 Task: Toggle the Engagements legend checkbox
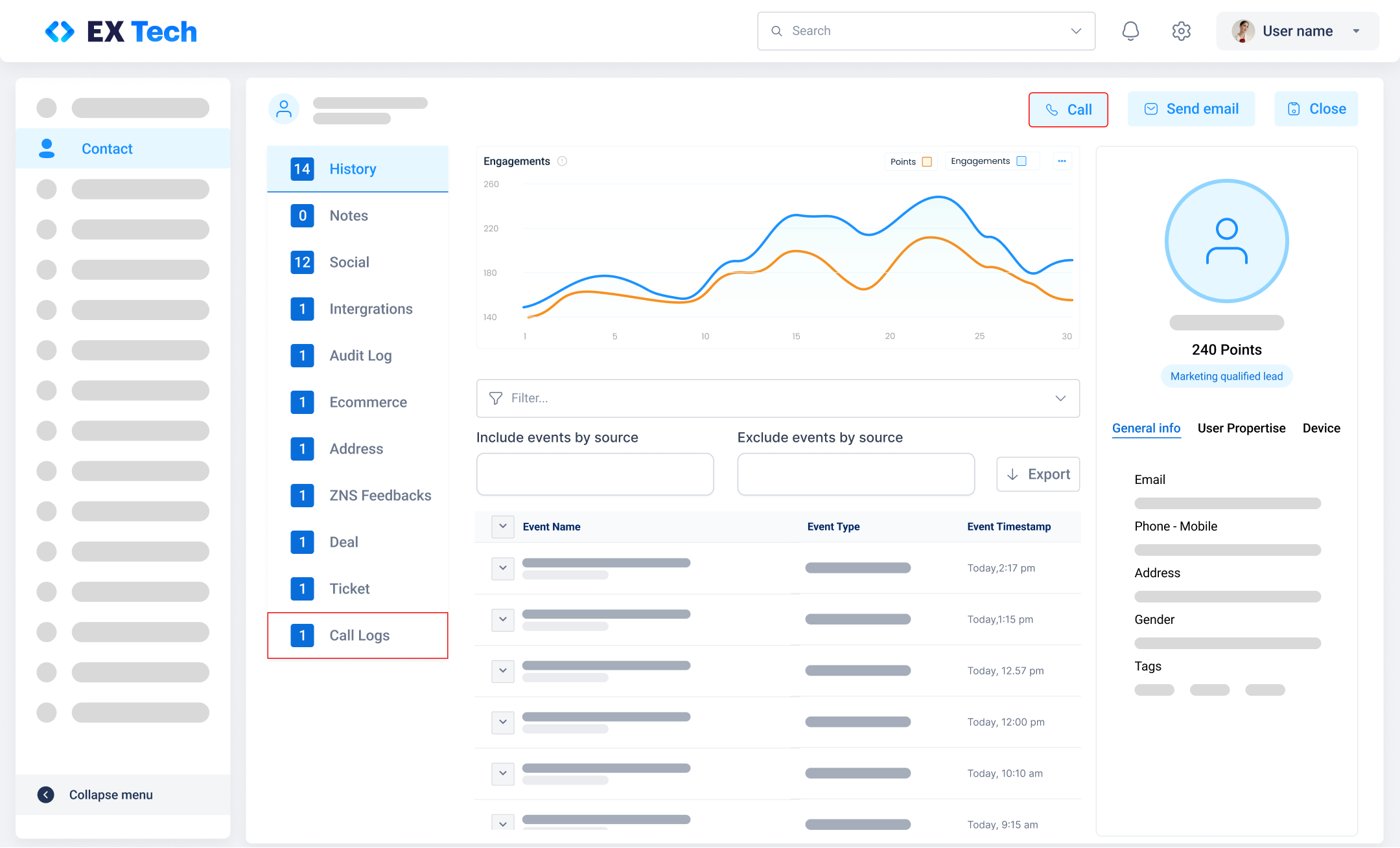(x=1021, y=161)
